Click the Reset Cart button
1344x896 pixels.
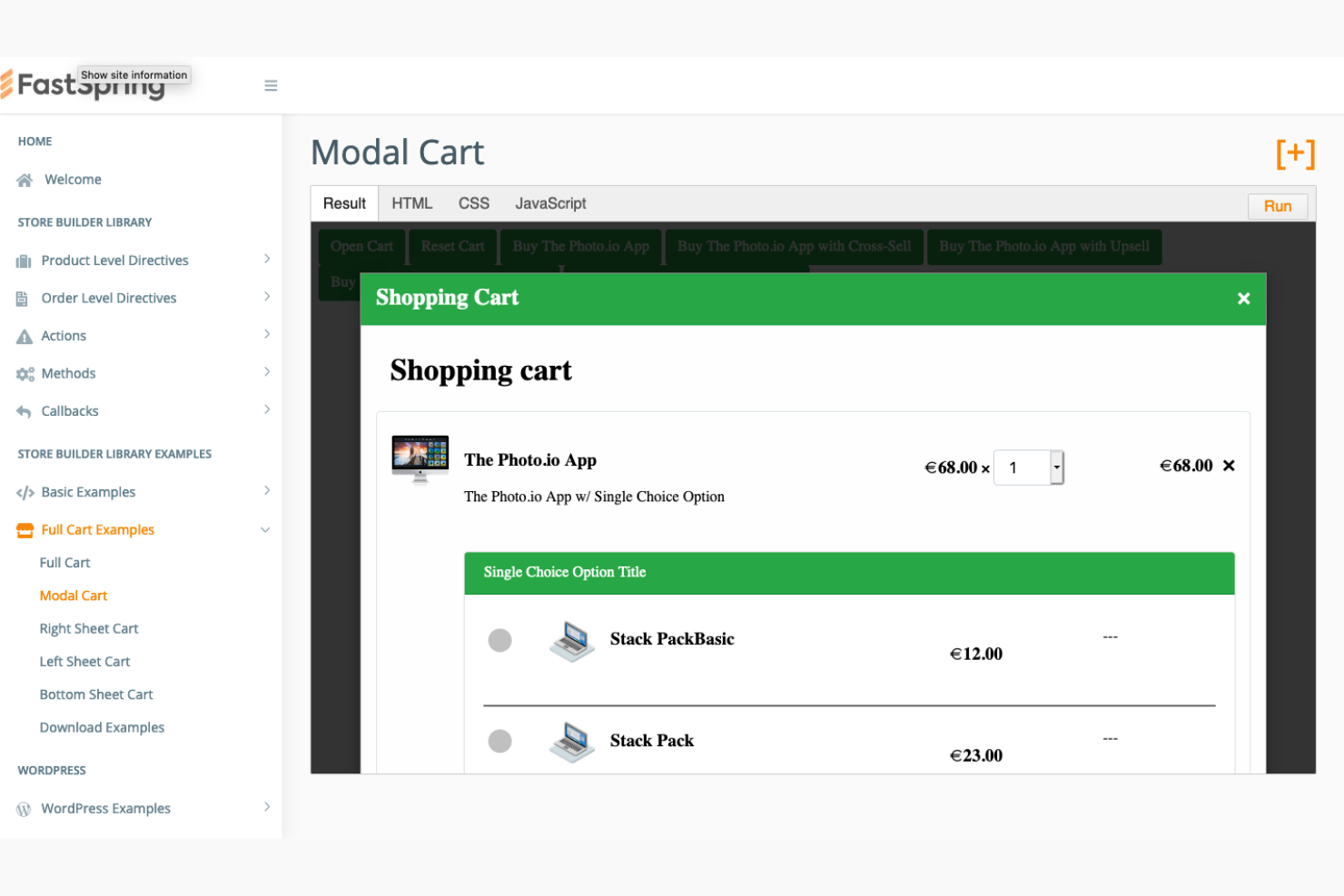(x=453, y=246)
